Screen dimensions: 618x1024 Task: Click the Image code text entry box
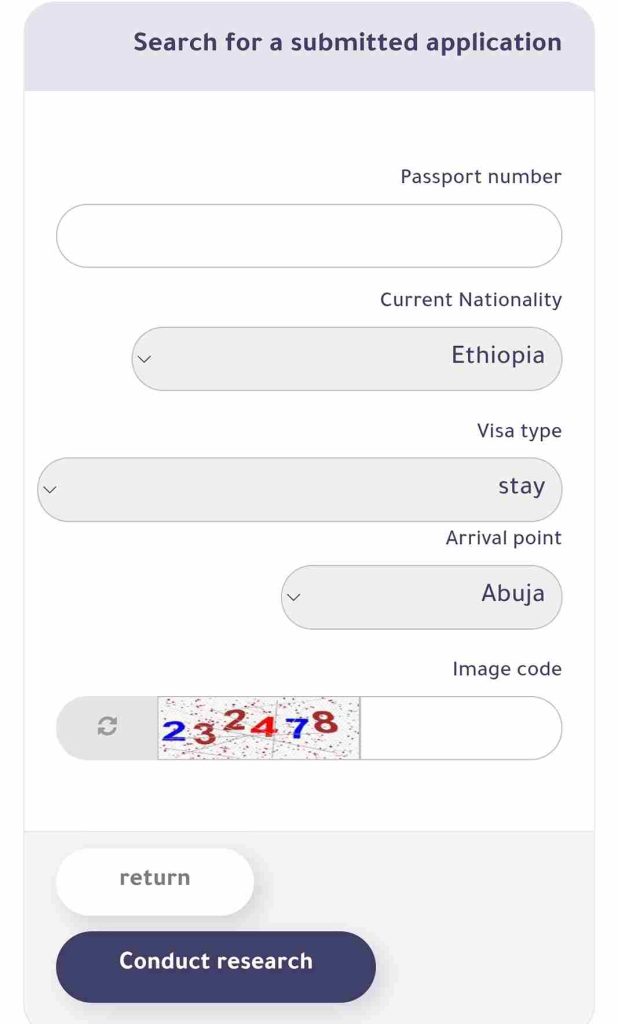(x=461, y=728)
